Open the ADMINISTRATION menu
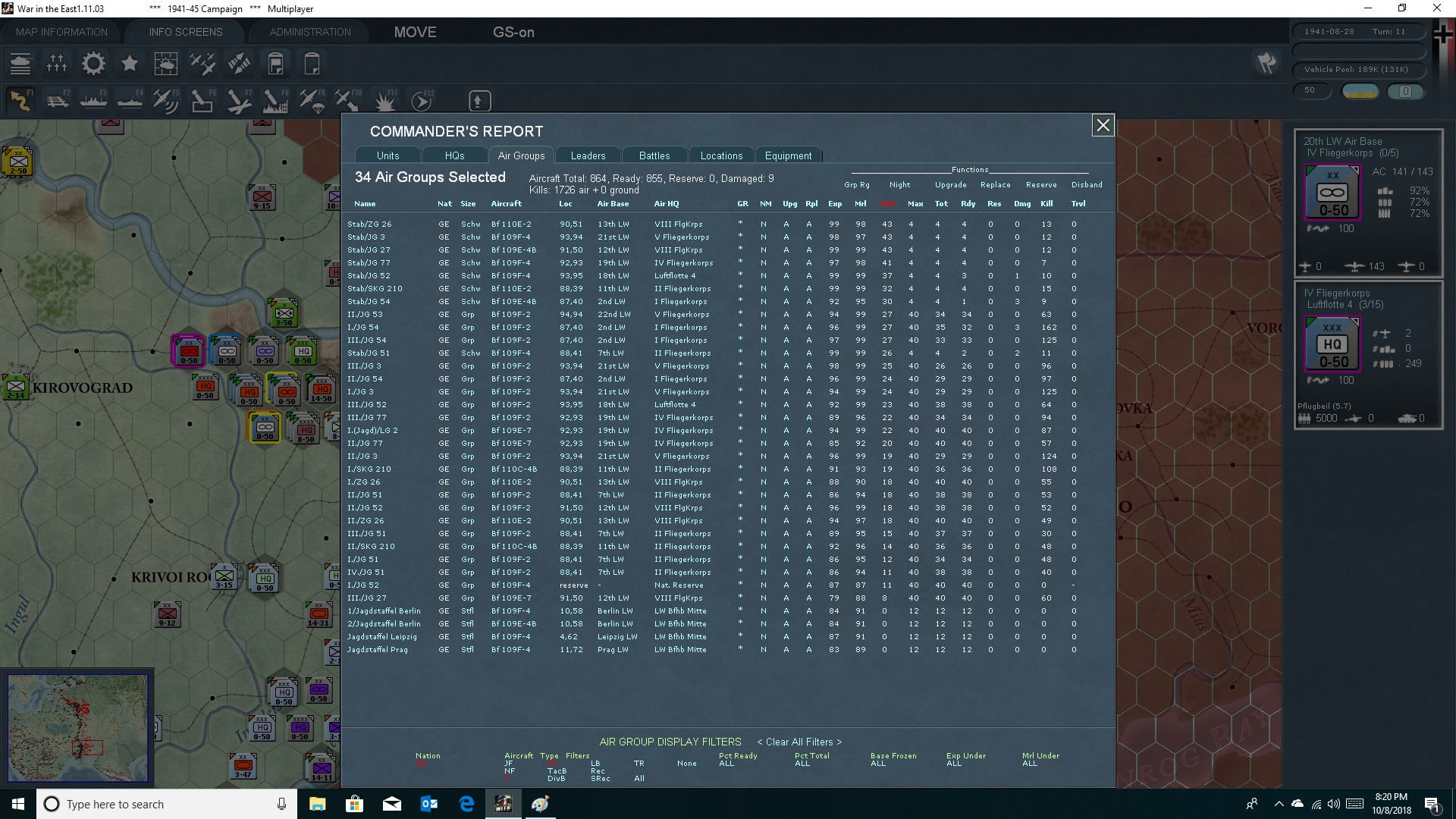Viewport: 1456px width, 819px height. point(310,32)
